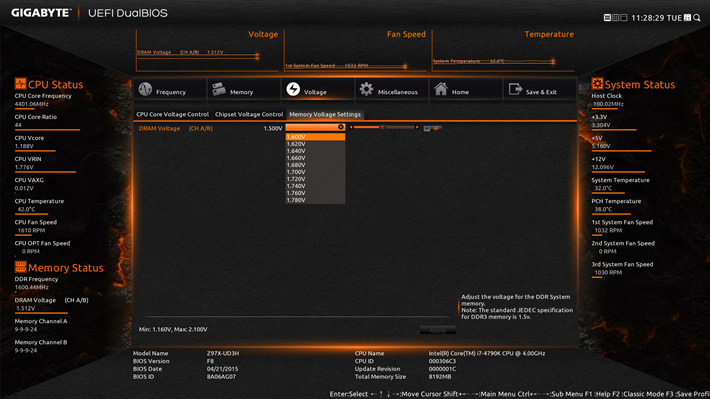Click the CPU Temperature 42.0°C reading

click(x=26, y=209)
